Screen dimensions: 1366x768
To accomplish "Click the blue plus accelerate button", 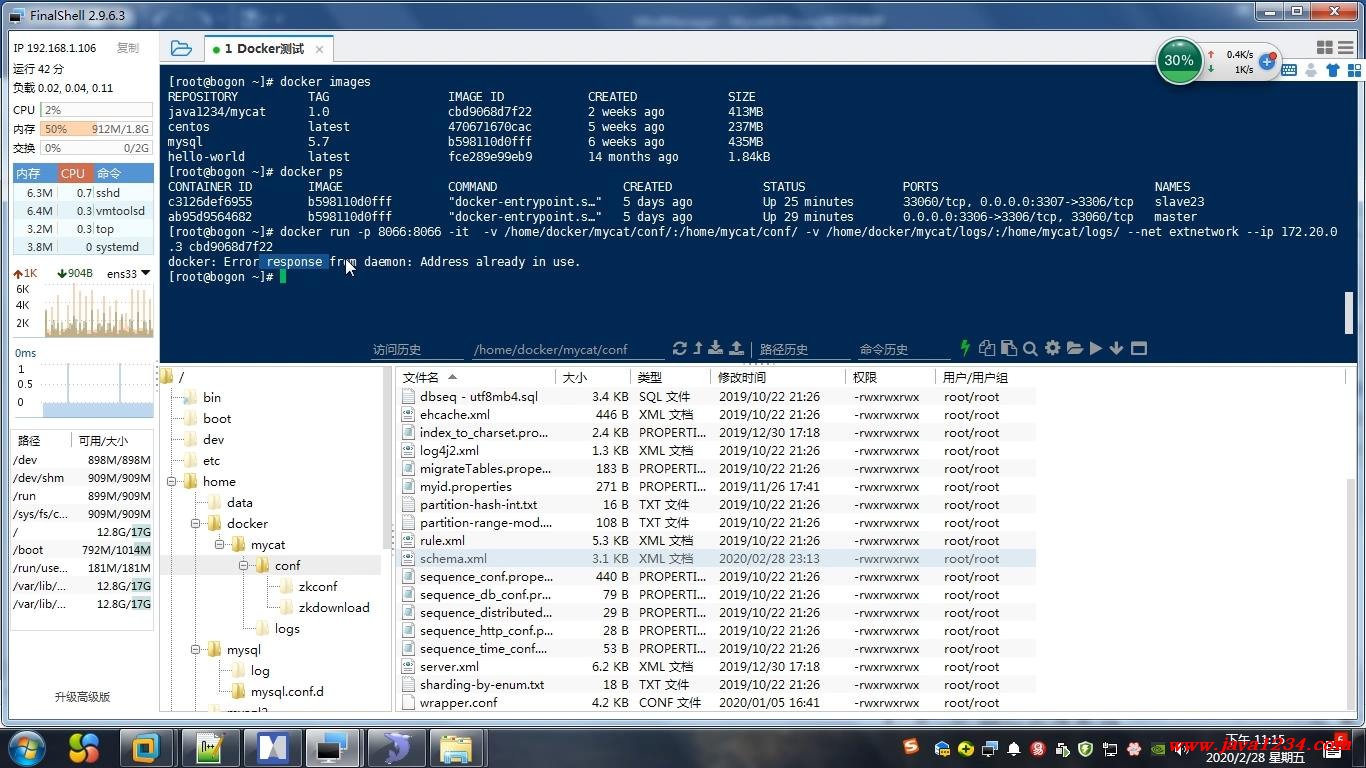I will click(x=1267, y=62).
